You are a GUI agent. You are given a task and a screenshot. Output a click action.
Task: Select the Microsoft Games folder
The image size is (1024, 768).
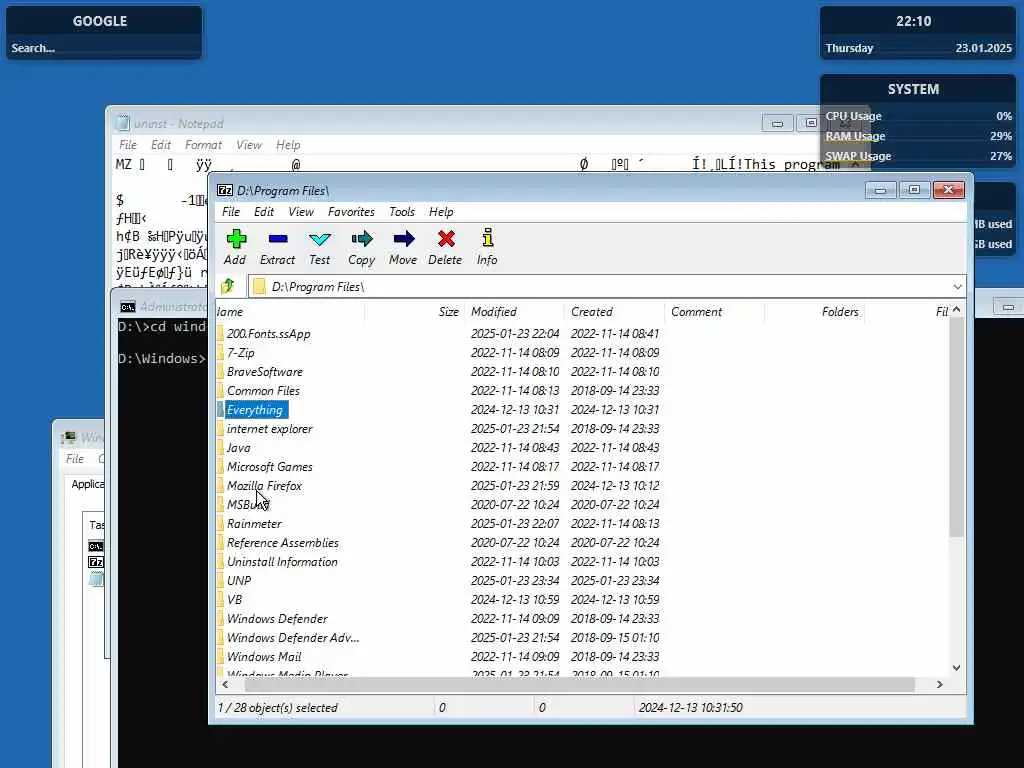269,467
